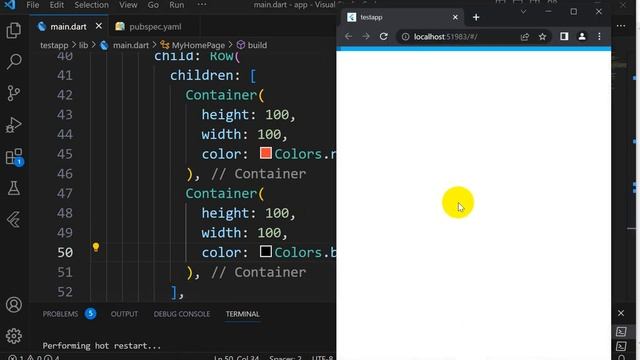Open the Accounts menu in activity bar
The height and width of the screenshot is (360, 640).
click(x=13, y=305)
